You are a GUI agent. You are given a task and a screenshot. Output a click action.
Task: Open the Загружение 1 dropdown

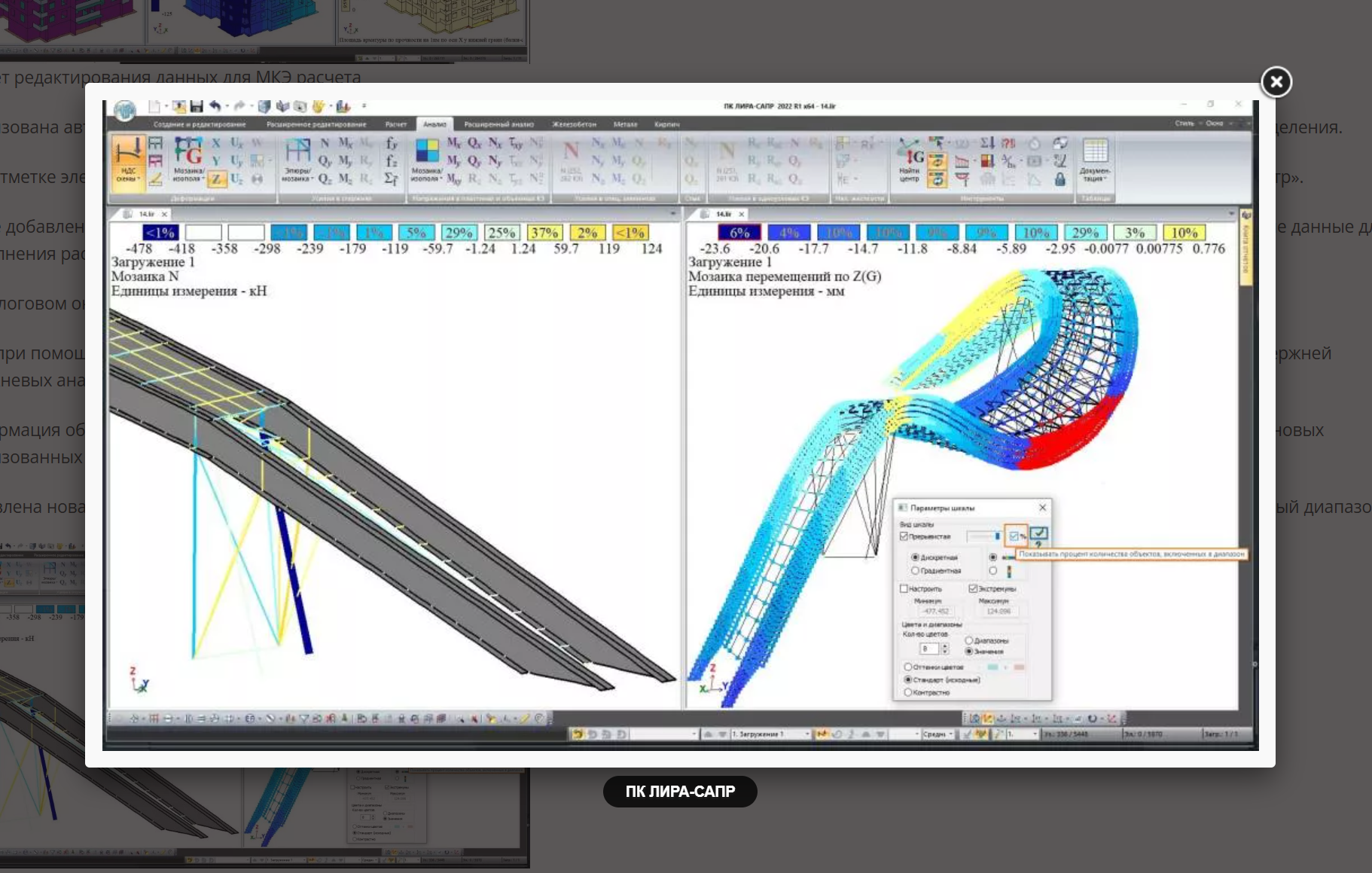807,734
